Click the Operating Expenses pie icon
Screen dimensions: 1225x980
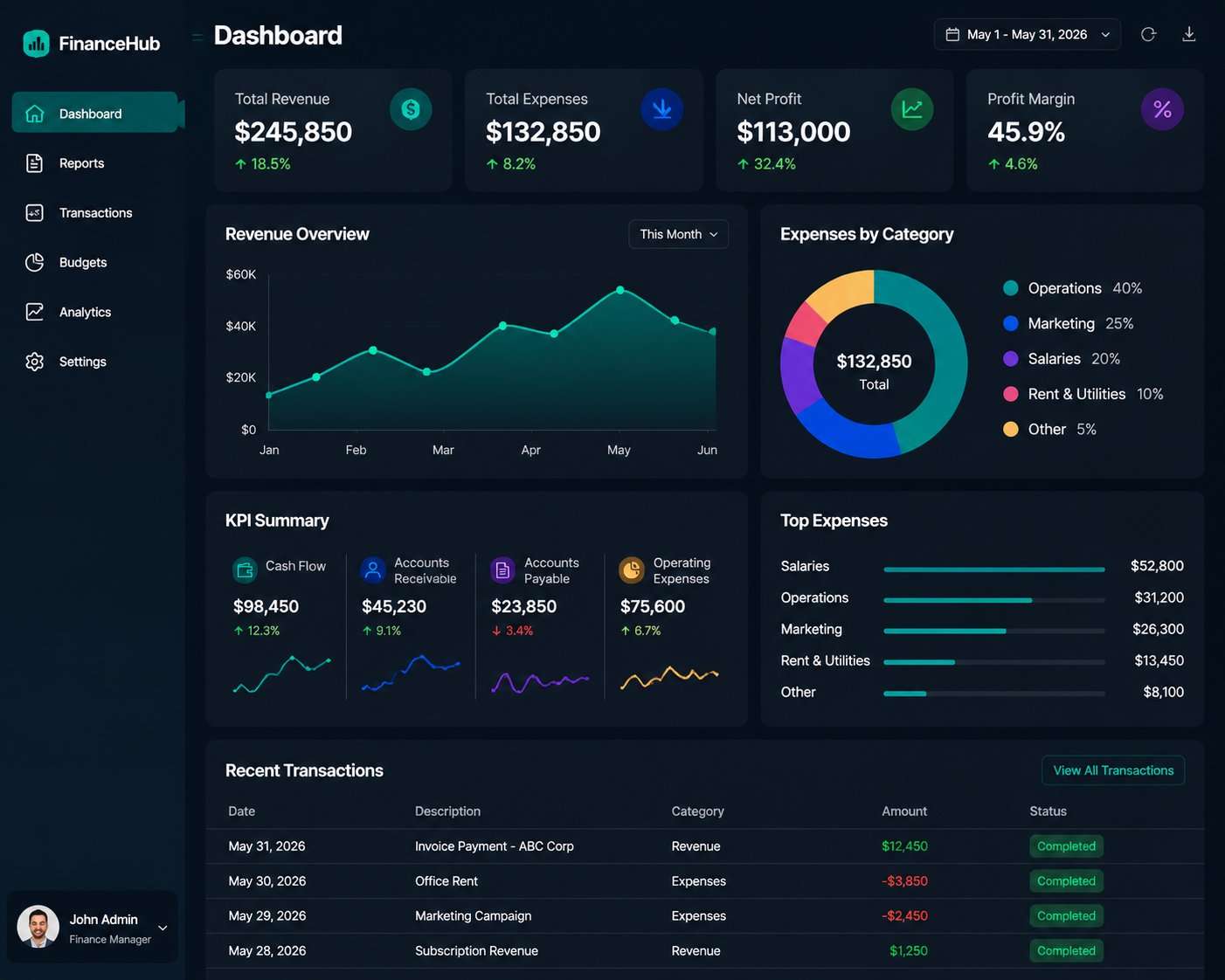point(632,570)
